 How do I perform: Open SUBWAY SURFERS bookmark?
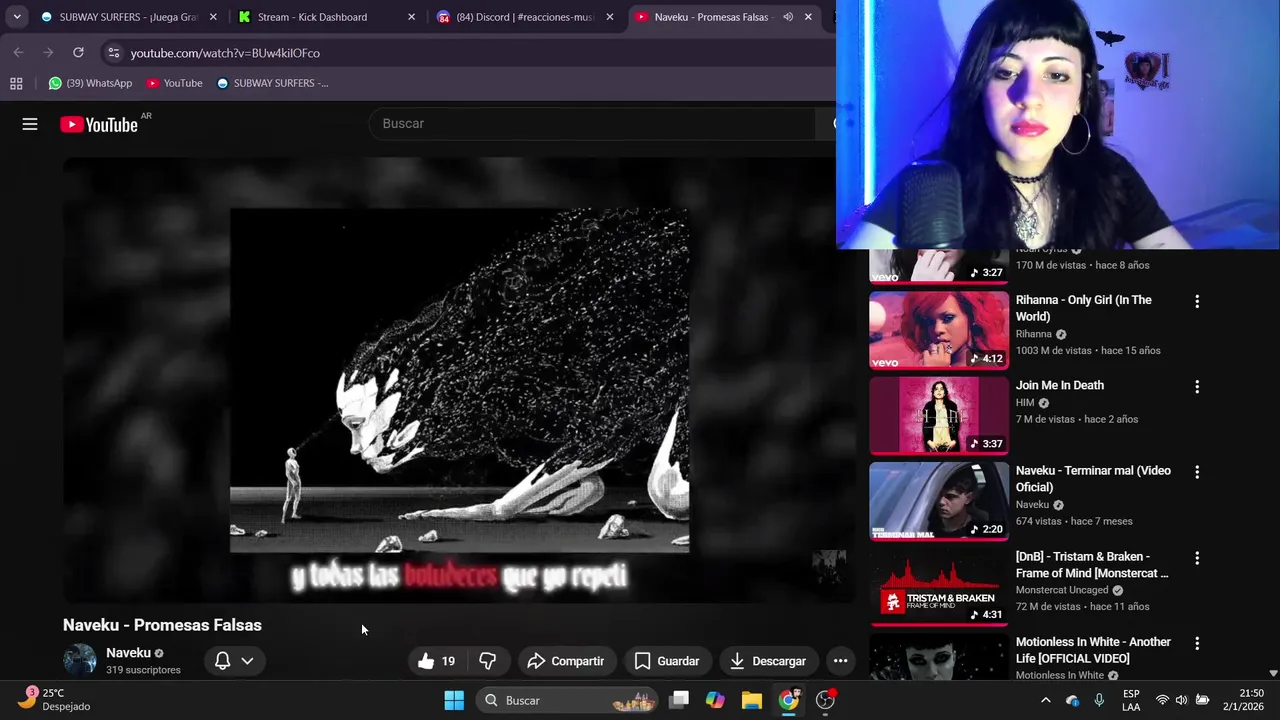[x=273, y=83]
